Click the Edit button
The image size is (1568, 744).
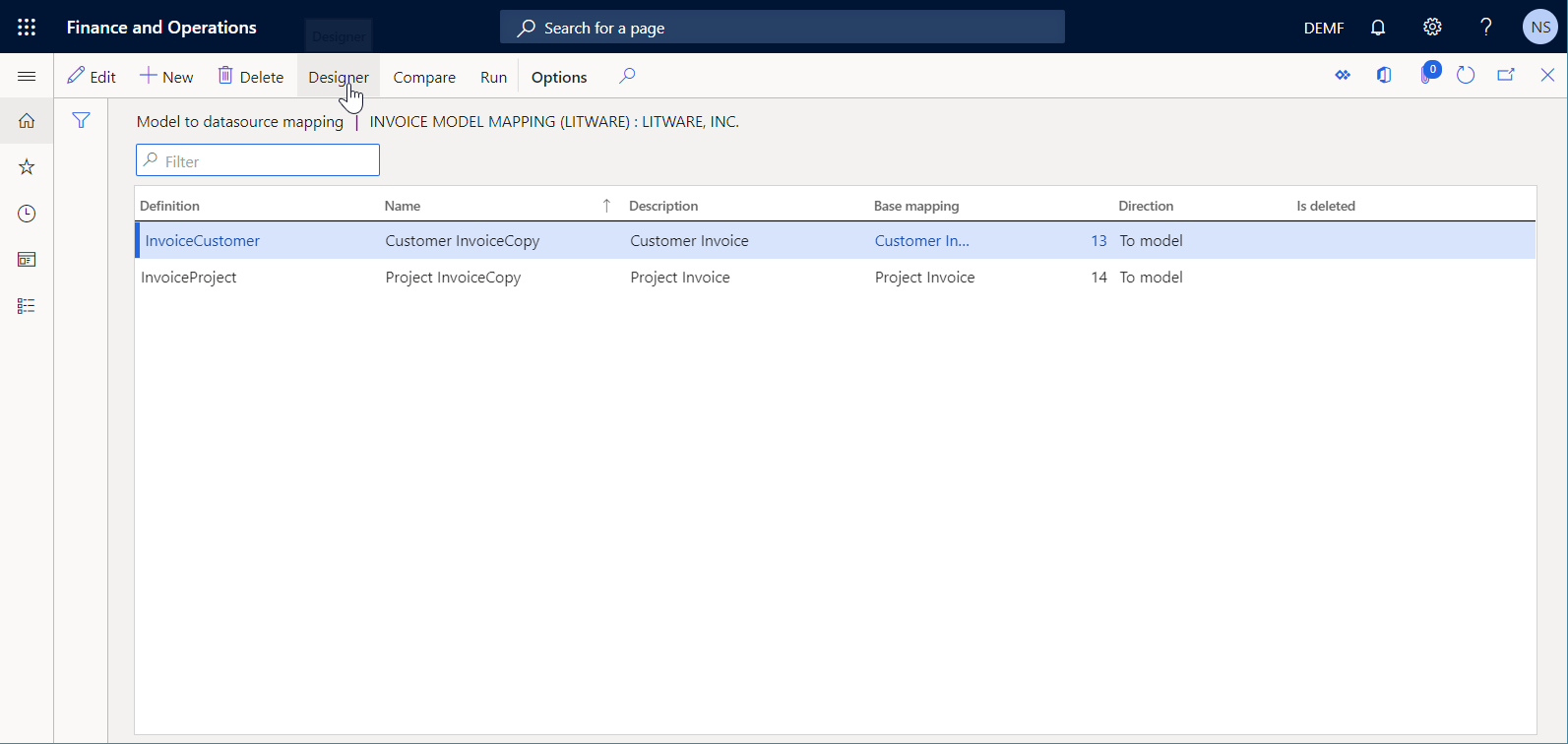tap(92, 77)
